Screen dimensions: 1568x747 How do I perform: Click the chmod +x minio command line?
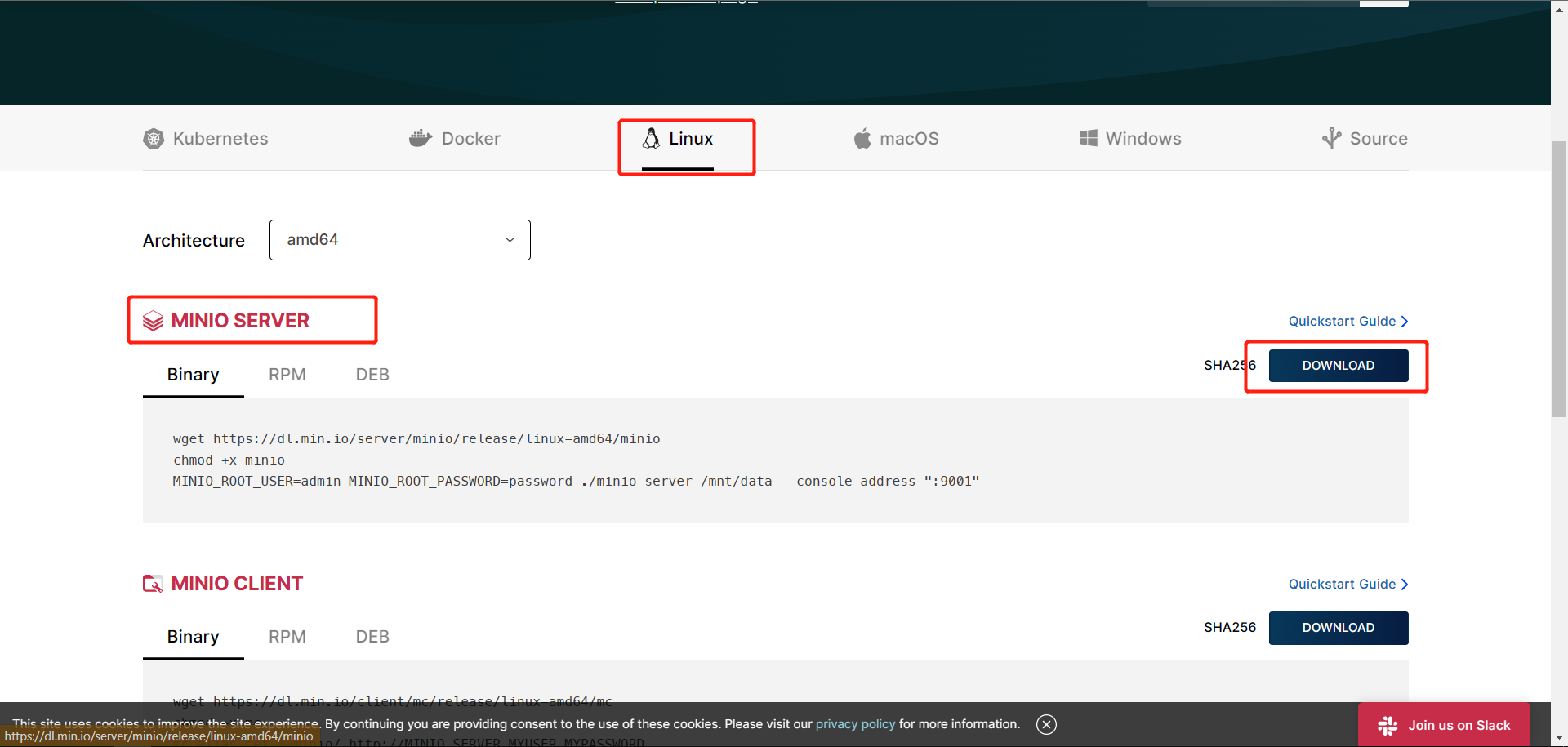[229, 460]
